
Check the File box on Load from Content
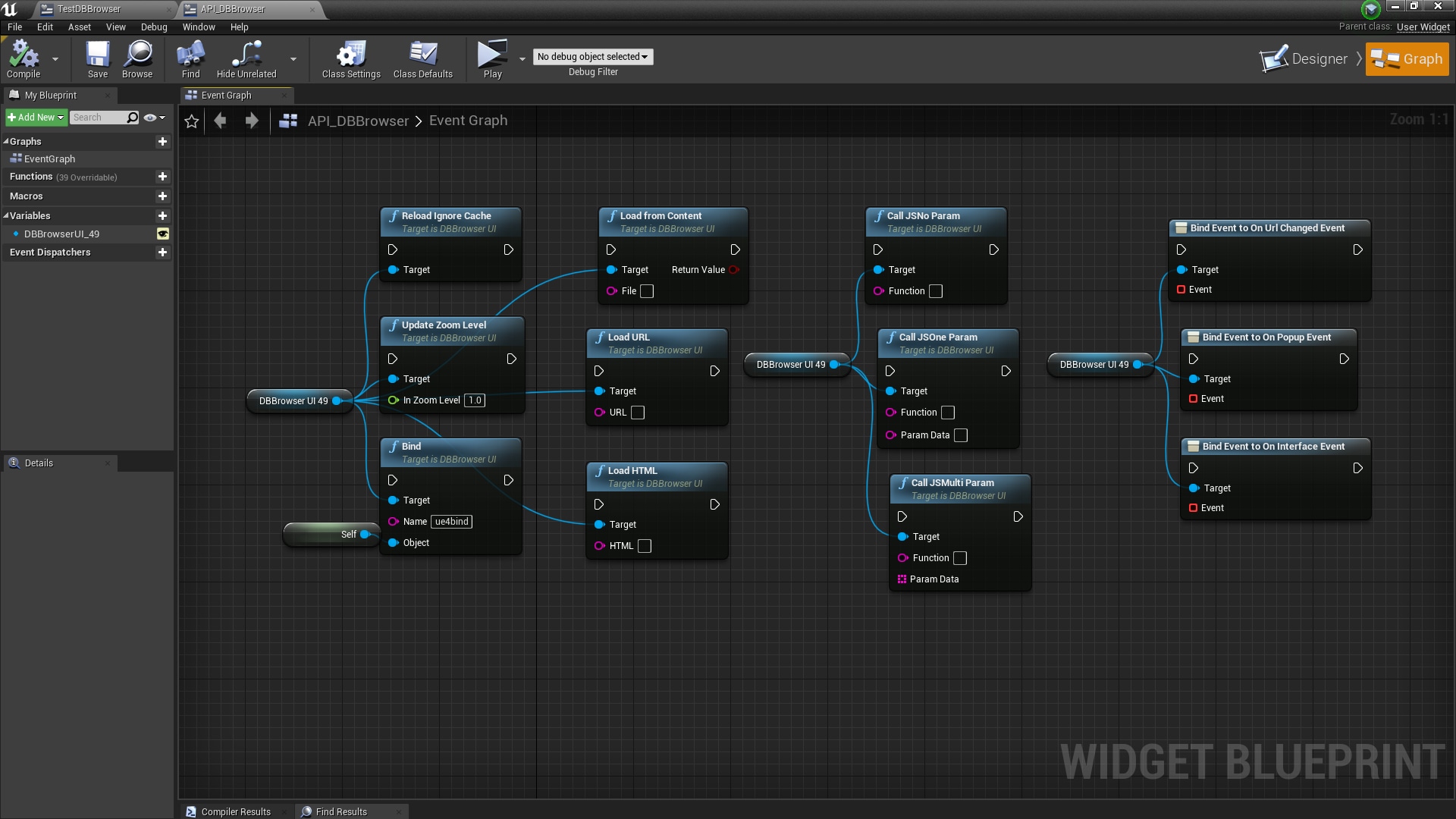pyautogui.click(x=647, y=291)
